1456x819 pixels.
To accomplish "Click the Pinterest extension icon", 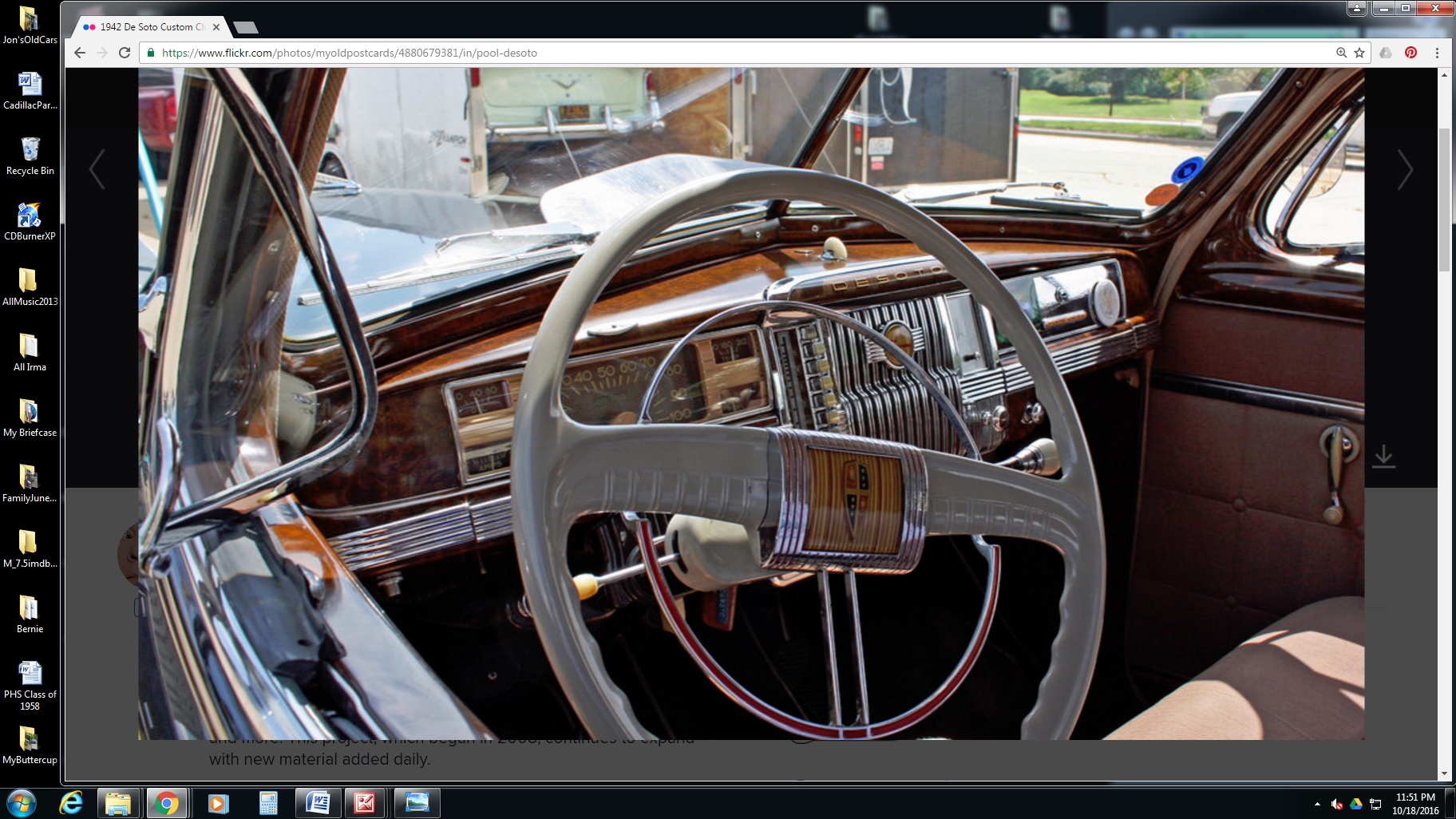I will (x=1411, y=53).
